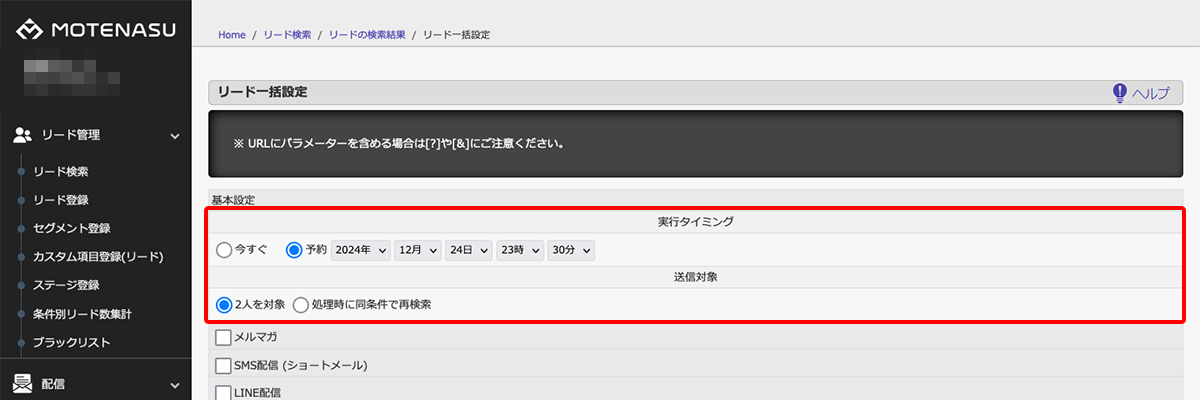
Task: Select the 今すぐ radio button
Action: point(224,250)
